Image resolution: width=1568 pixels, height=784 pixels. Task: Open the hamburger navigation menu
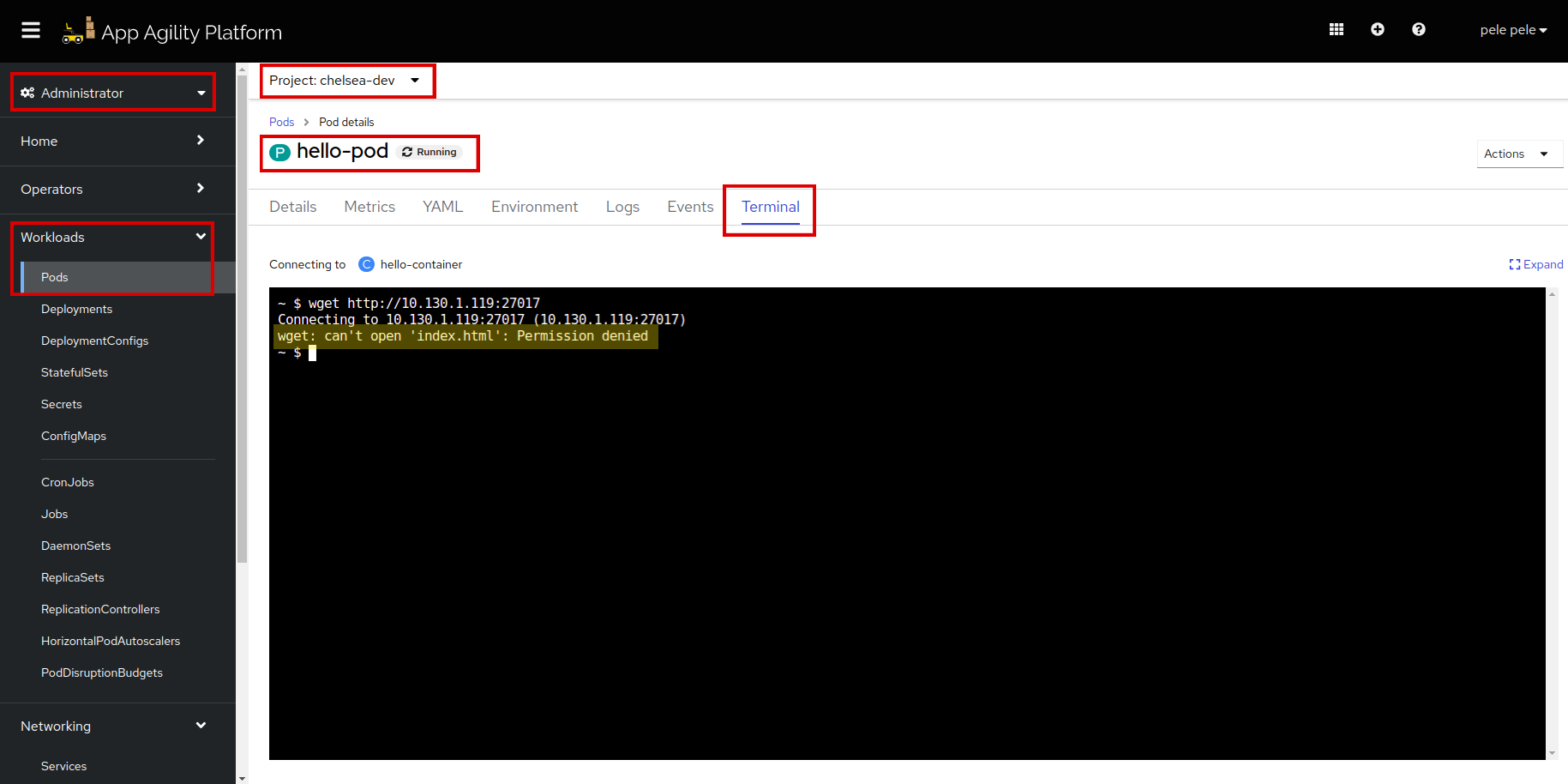[31, 31]
